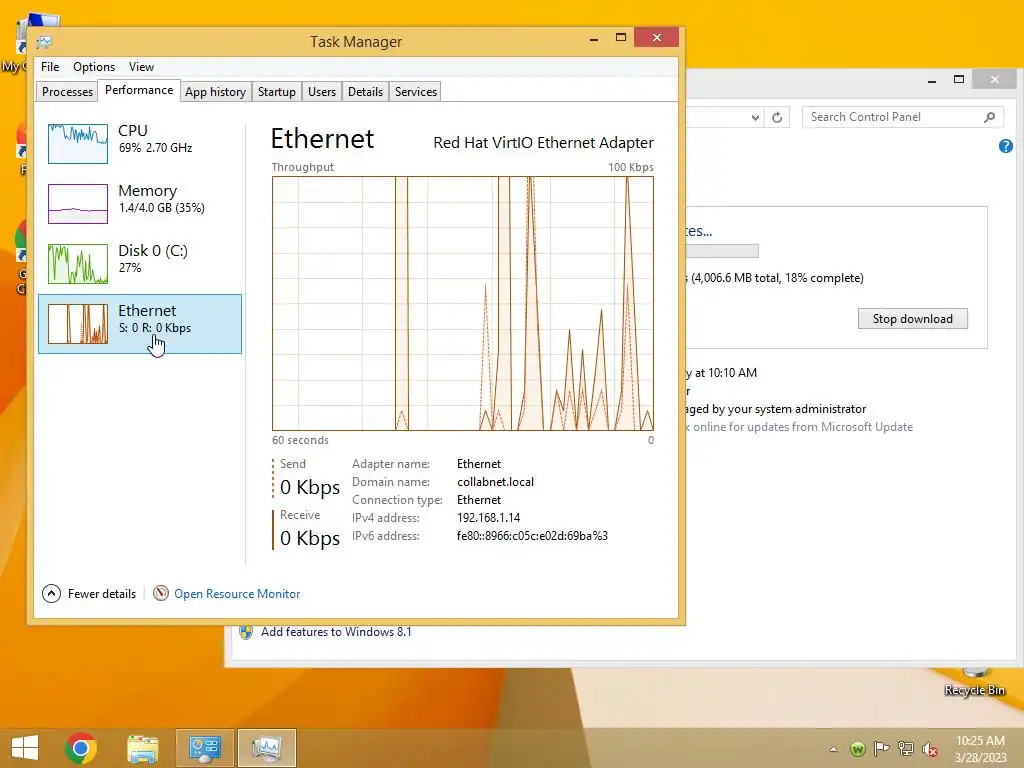Viewport: 1024px width, 768px height.
Task: Open the Windows Start button
Action: pos(25,748)
